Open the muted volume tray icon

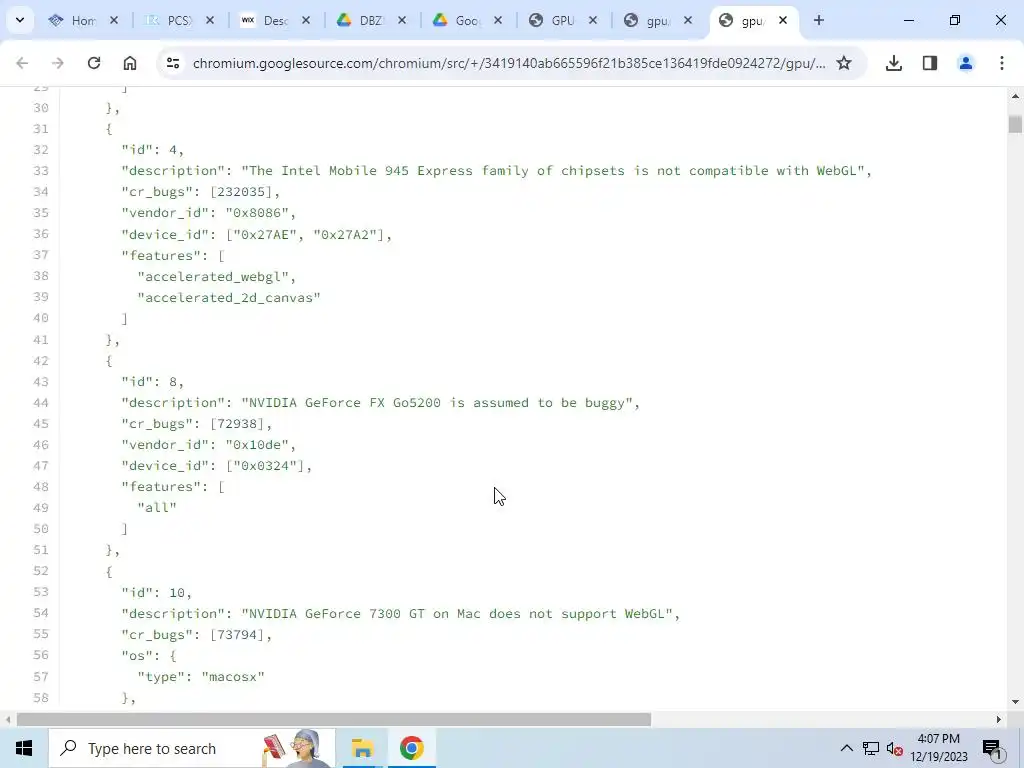(895, 748)
